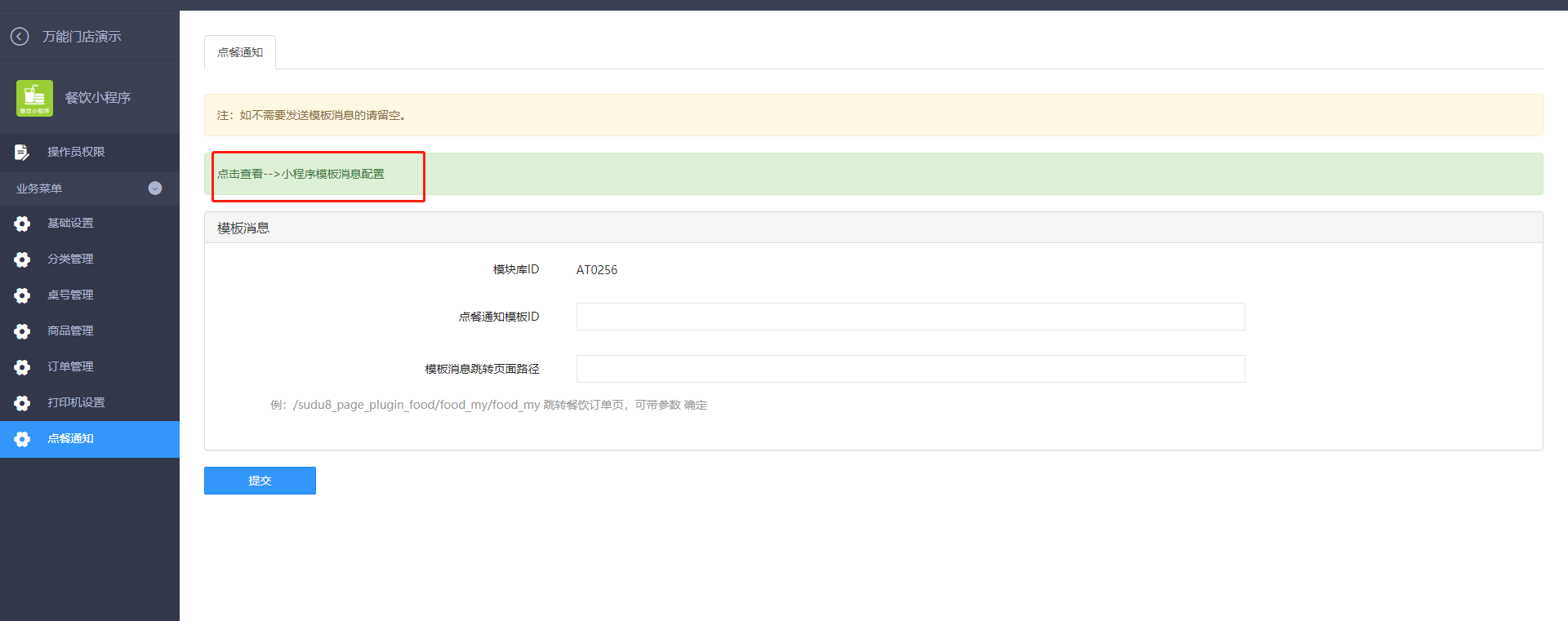Viewport: 1568px width, 621px height.
Task: Click the back arrow circle icon
Action: point(20,36)
